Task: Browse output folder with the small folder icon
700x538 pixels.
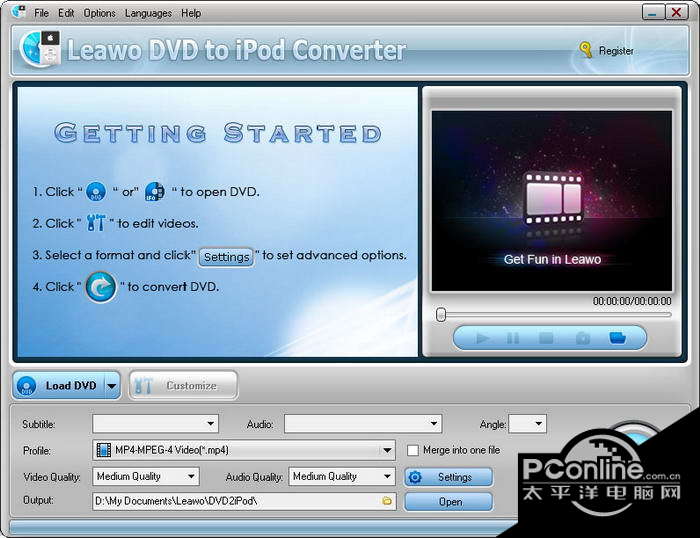Action: [x=387, y=501]
